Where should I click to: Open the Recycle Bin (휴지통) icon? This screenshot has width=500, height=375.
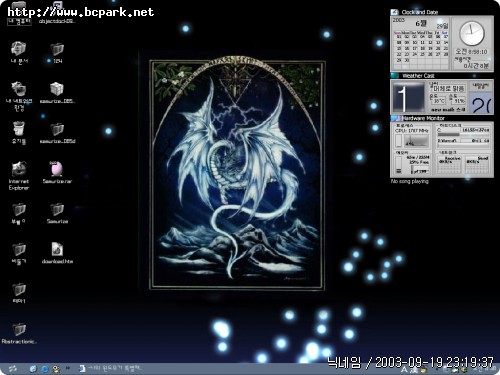click(19, 133)
